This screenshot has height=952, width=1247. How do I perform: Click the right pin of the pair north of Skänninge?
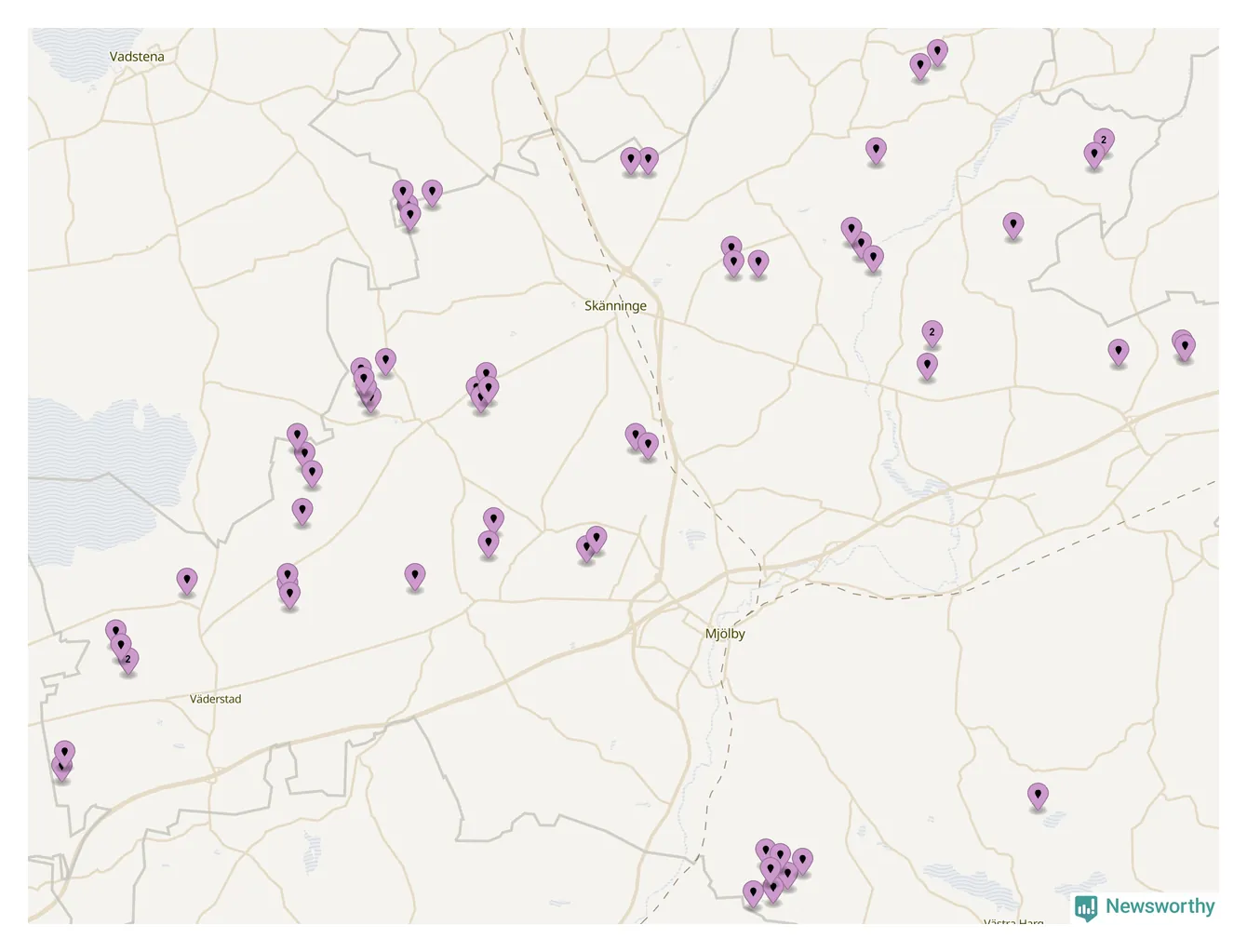(649, 160)
